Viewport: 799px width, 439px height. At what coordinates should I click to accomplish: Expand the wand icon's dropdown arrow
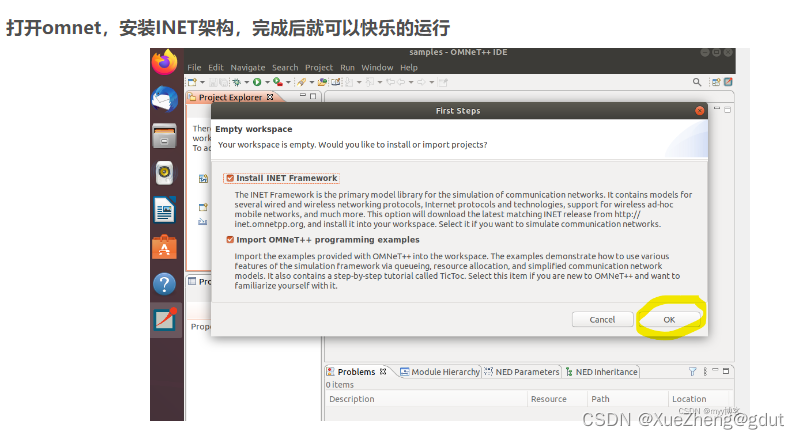pyautogui.click(x=312, y=82)
